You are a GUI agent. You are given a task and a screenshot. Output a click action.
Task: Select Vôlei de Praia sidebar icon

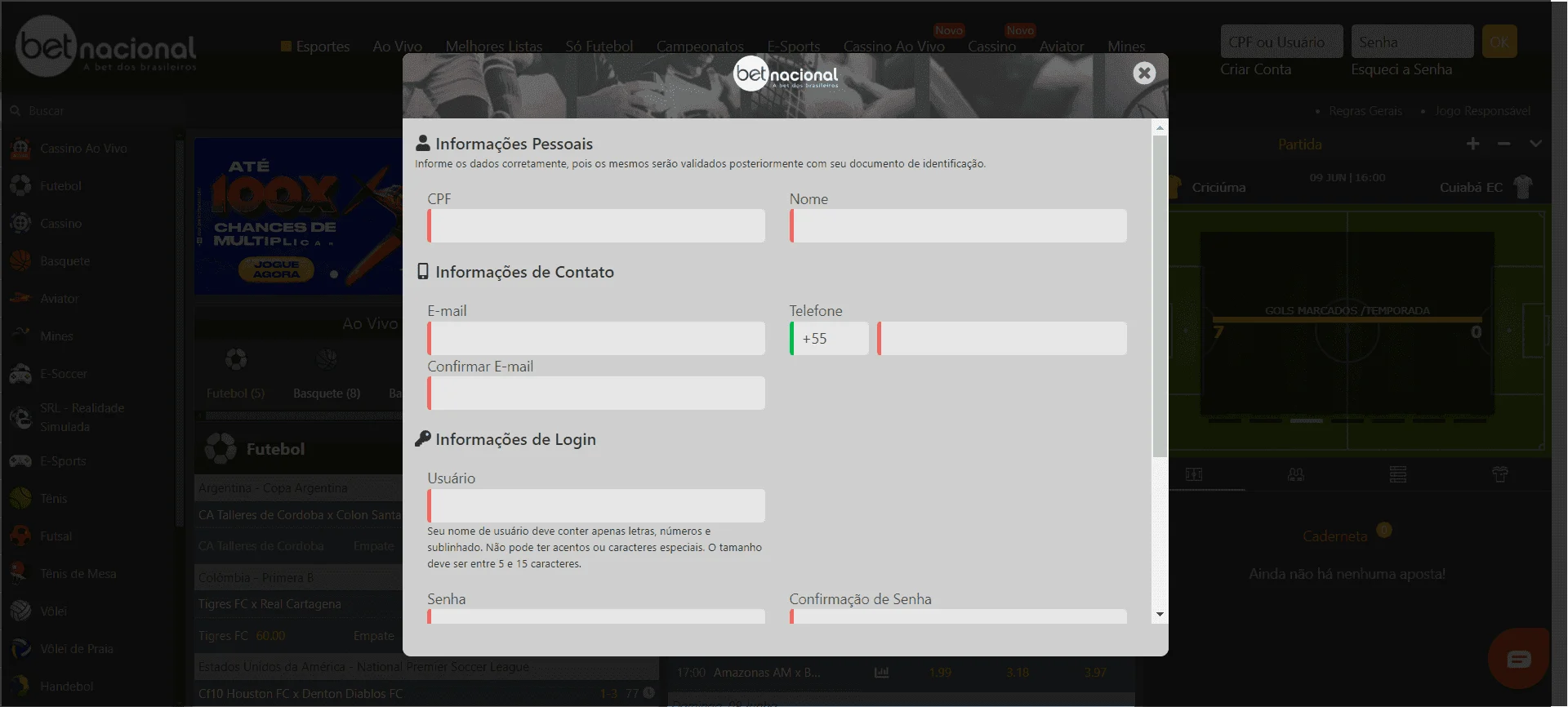point(20,649)
